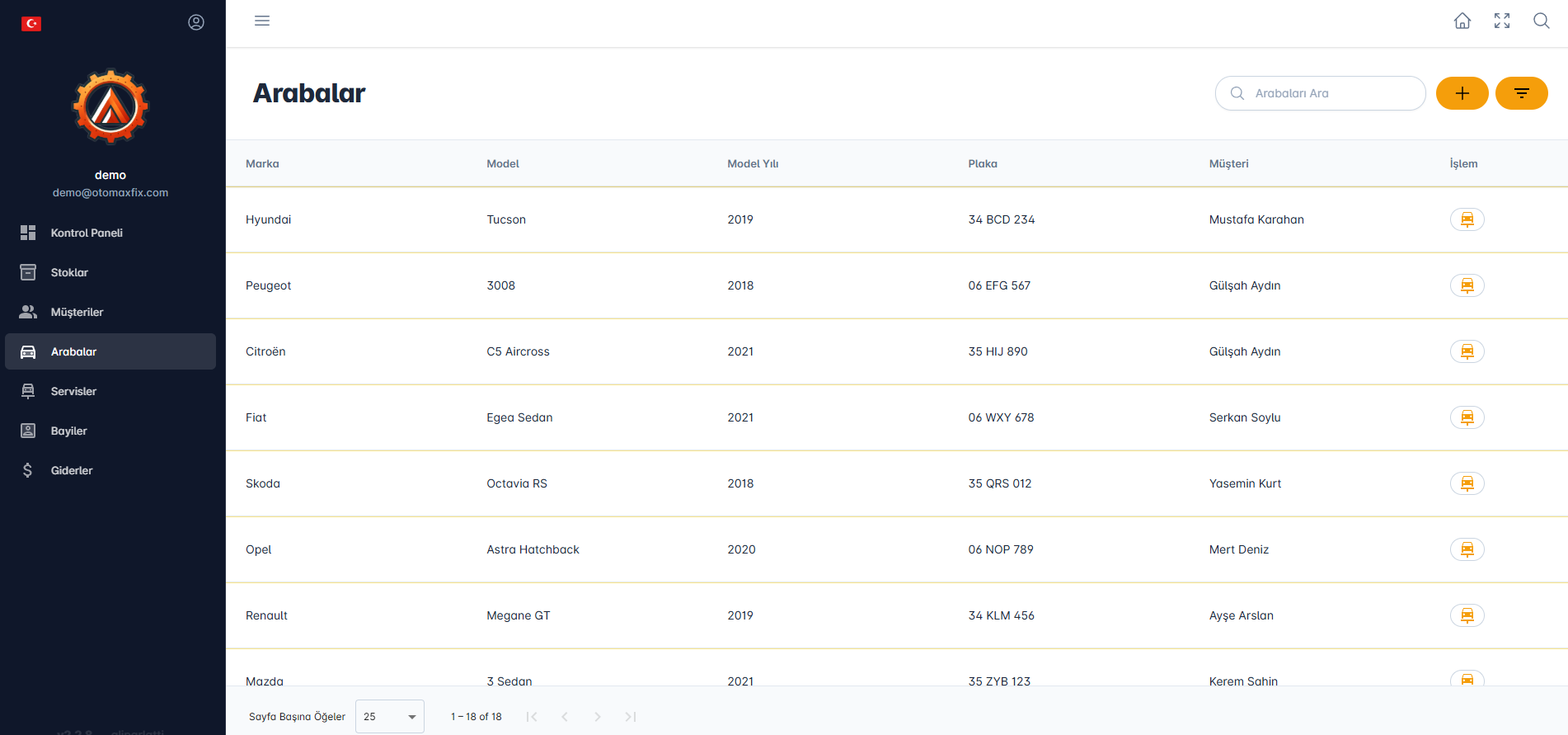1568x735 pixels.
Task: Open service action for Renault Megane GT
Action: [1467, 615]
